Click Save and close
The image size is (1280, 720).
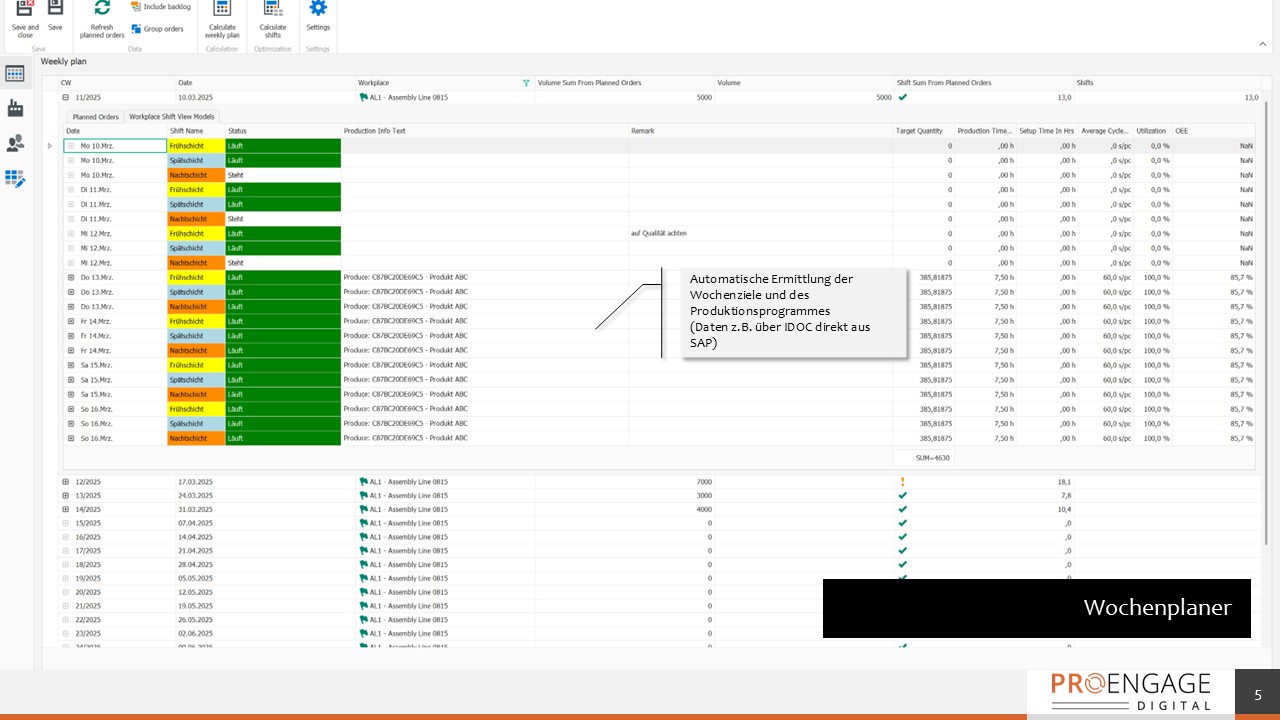(x=23, y=20)
